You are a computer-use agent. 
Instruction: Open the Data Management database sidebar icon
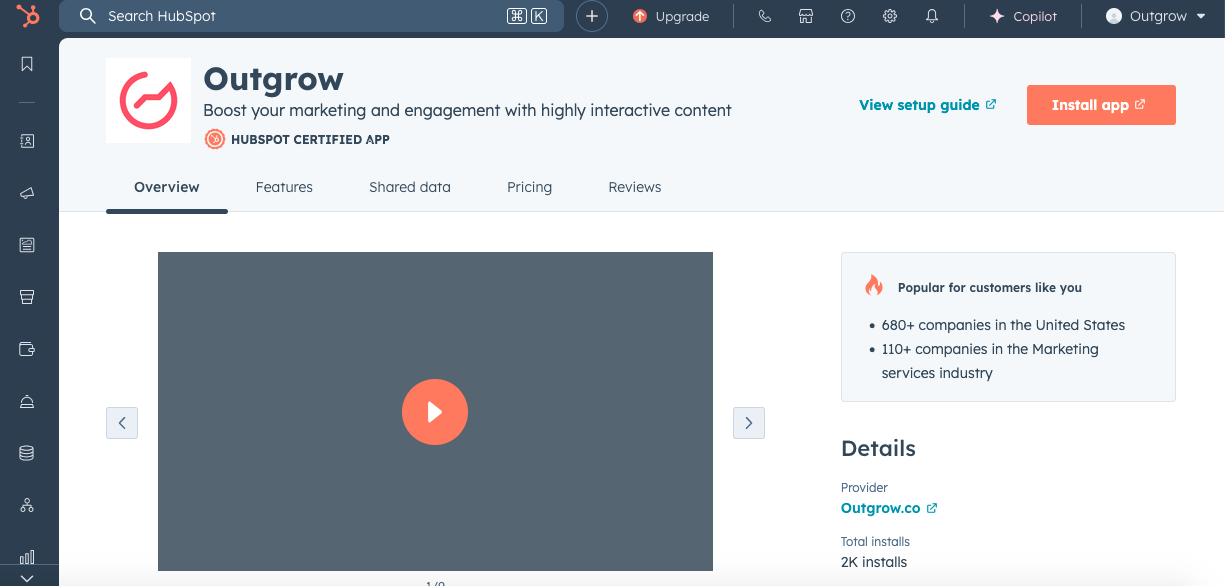(x=27, y=453)
